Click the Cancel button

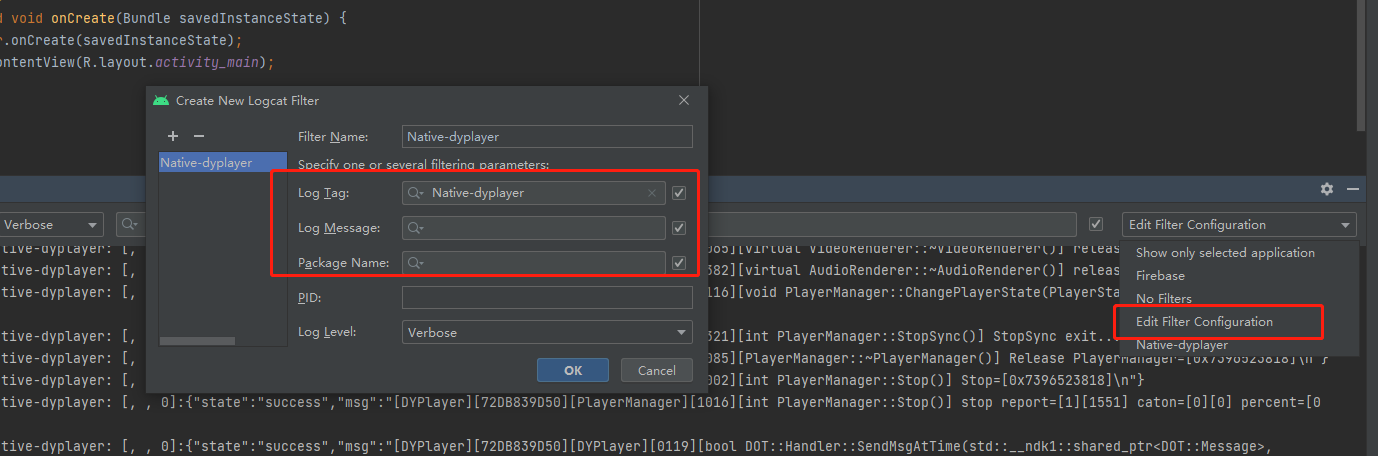656,370
